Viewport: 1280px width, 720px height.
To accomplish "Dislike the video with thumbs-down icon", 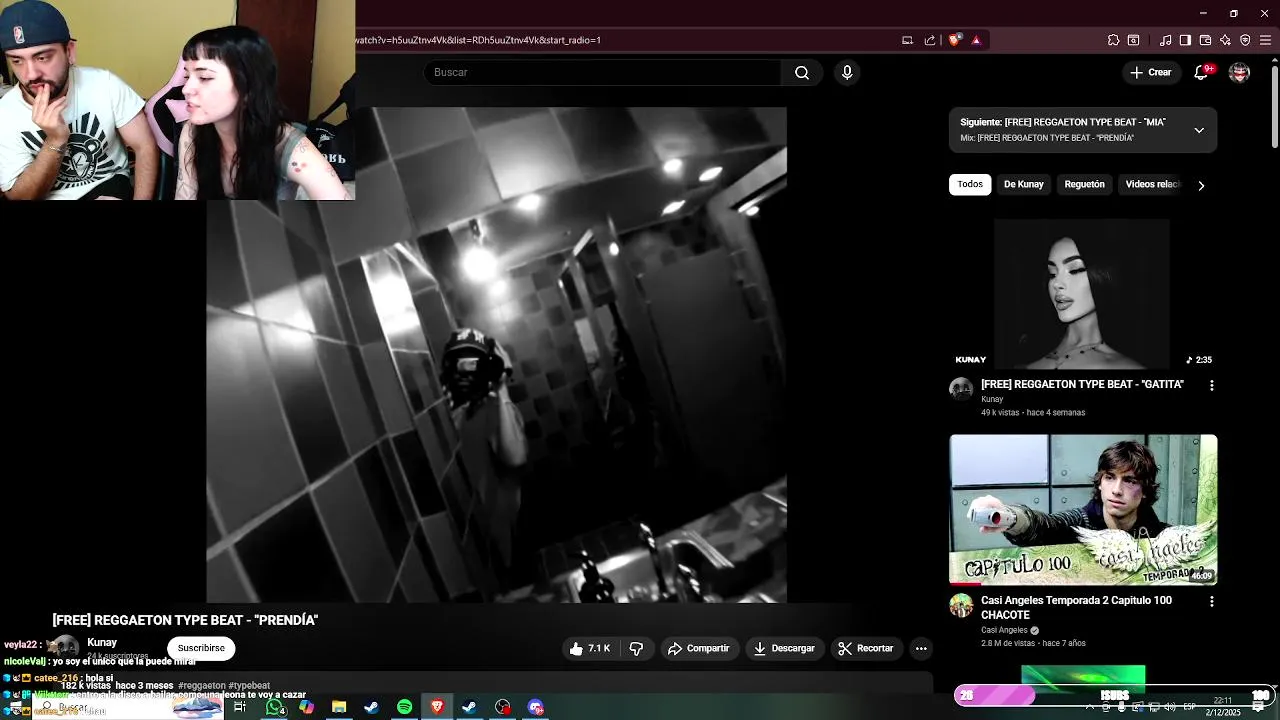I will tap(636, 648).
